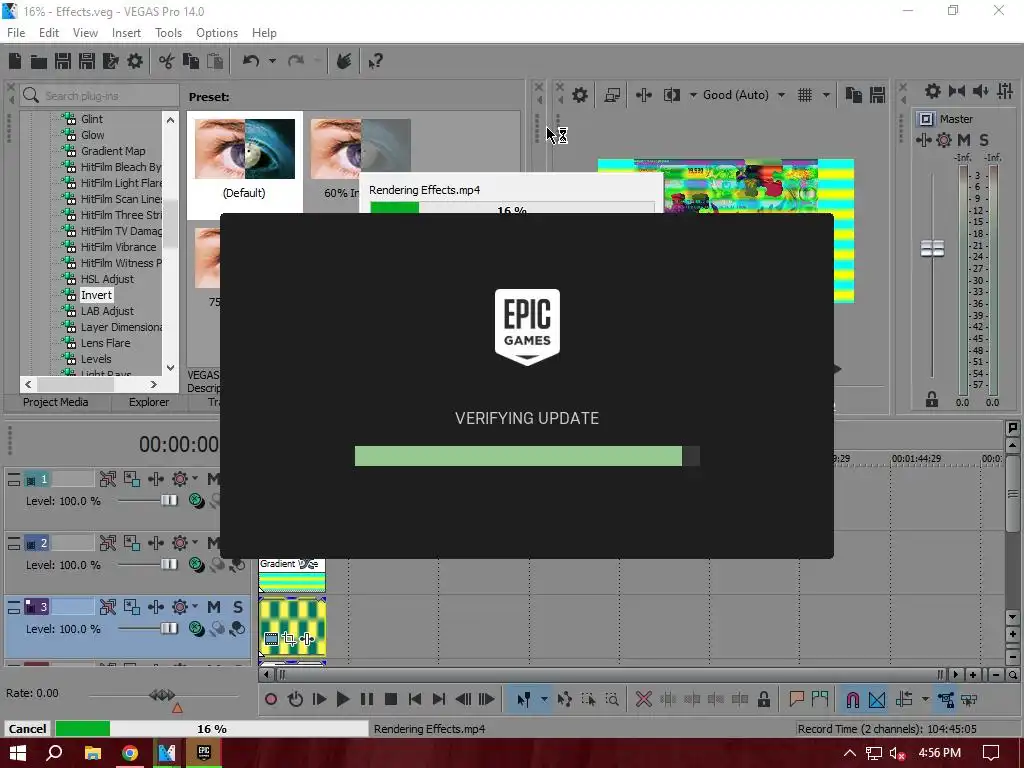Copy snapshot to clipboard icon
This screenshot has height=768, width=1024.
click(854, 95)
